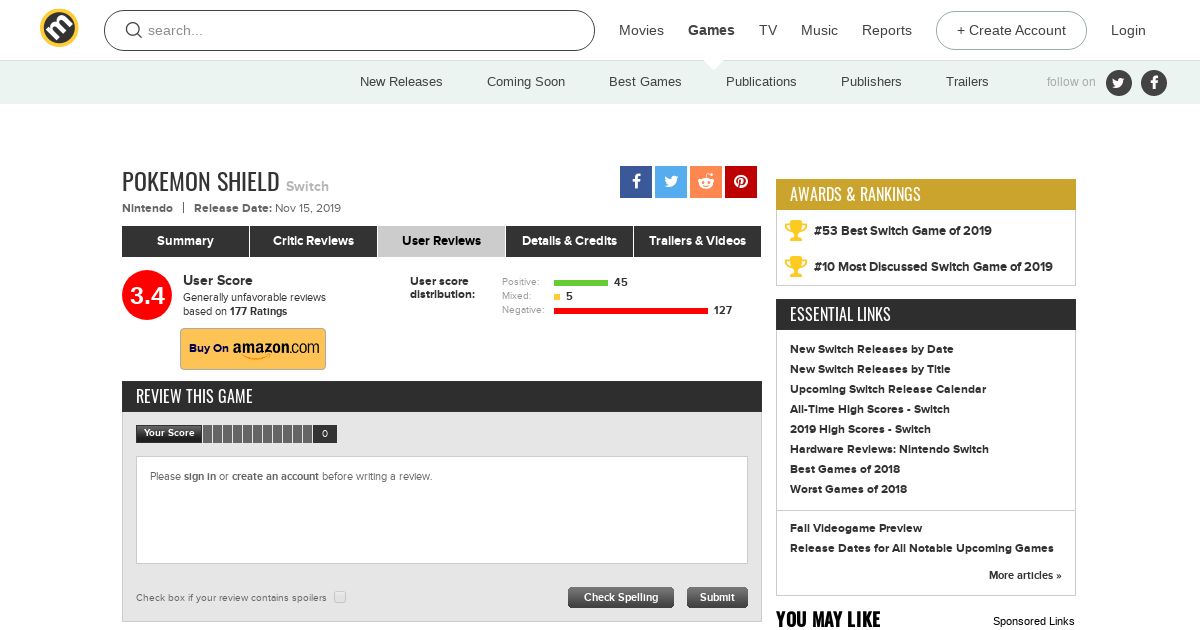Set a score on Your Score bar
Screen dimensions: 1200x630
[x=257, y=434]
